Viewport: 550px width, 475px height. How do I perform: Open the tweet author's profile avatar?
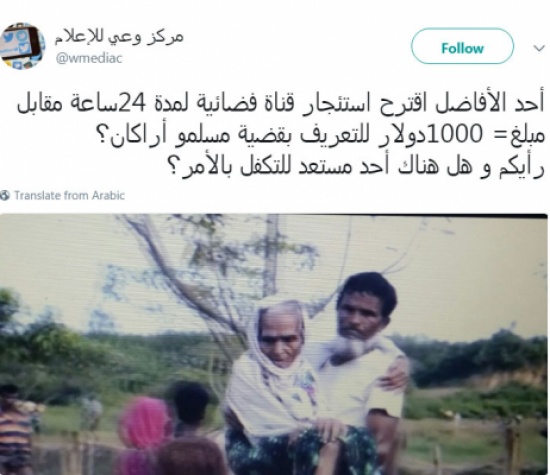pos(22,46)
